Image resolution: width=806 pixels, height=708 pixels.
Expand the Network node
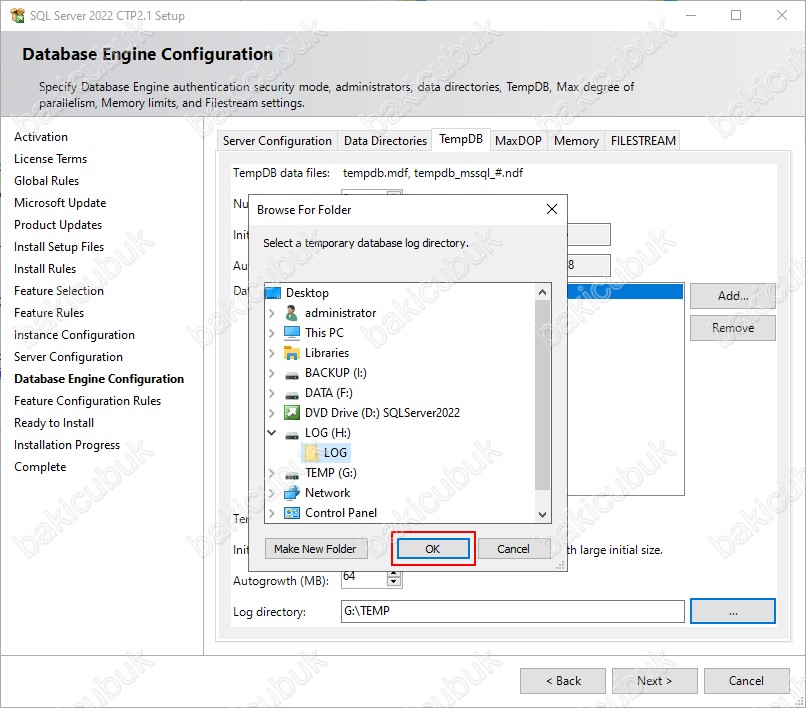point(272,493)
